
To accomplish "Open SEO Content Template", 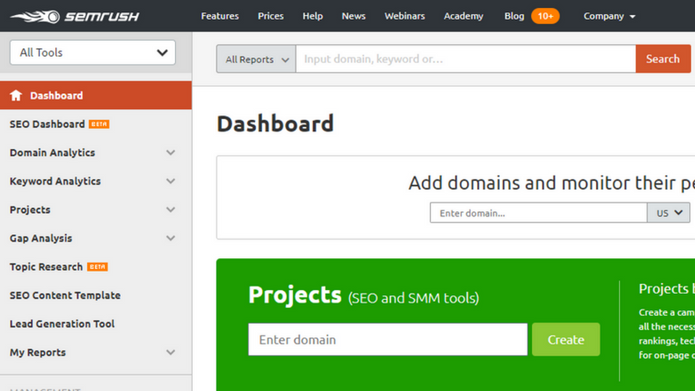I will pos(65,295).
